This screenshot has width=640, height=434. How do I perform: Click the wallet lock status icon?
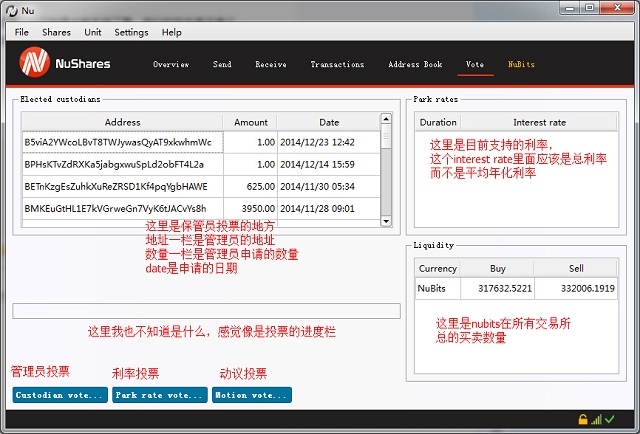pyautogui.click(x=583, y=419)
